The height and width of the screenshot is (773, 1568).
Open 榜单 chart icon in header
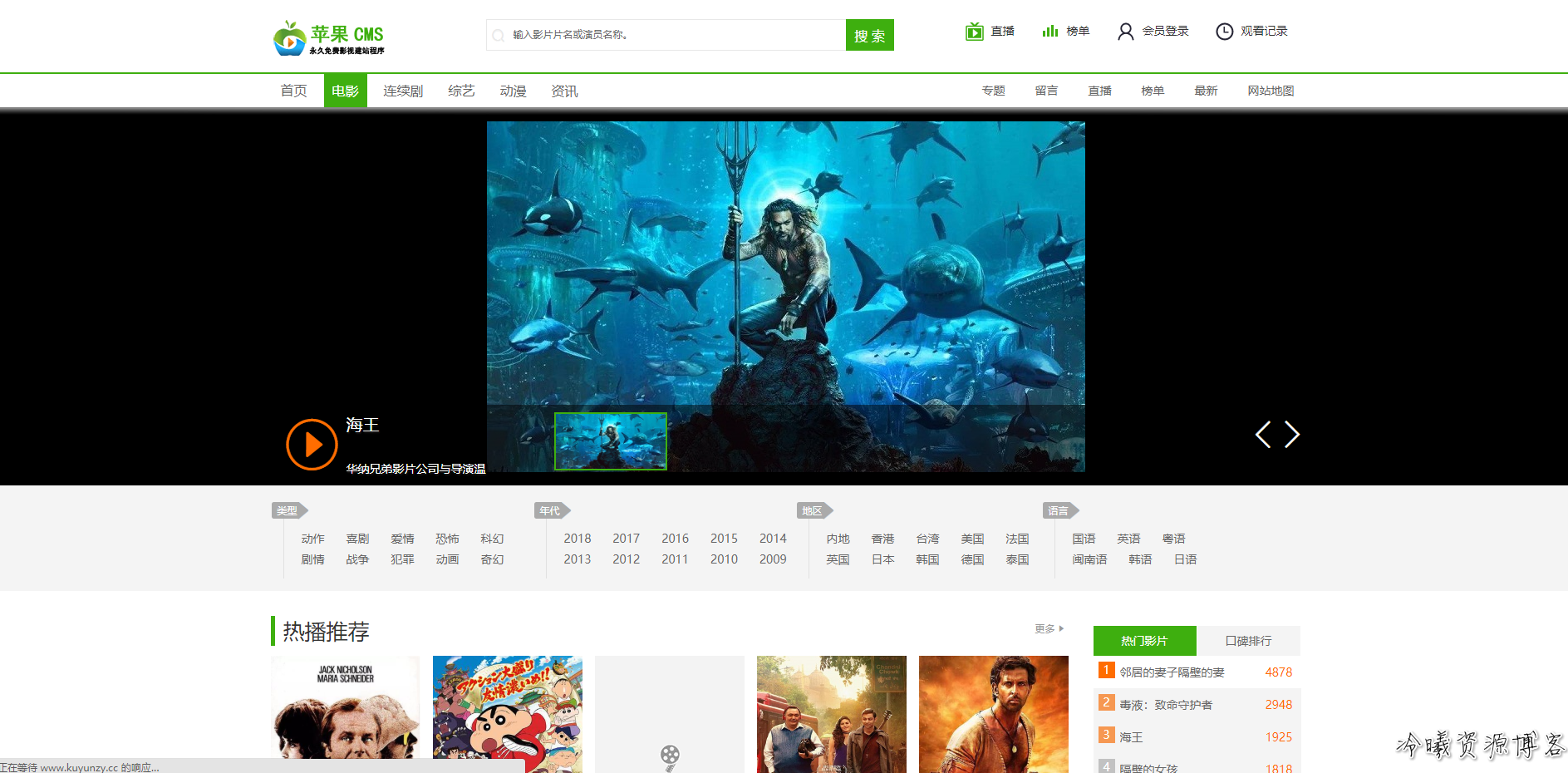[1050, 31]
